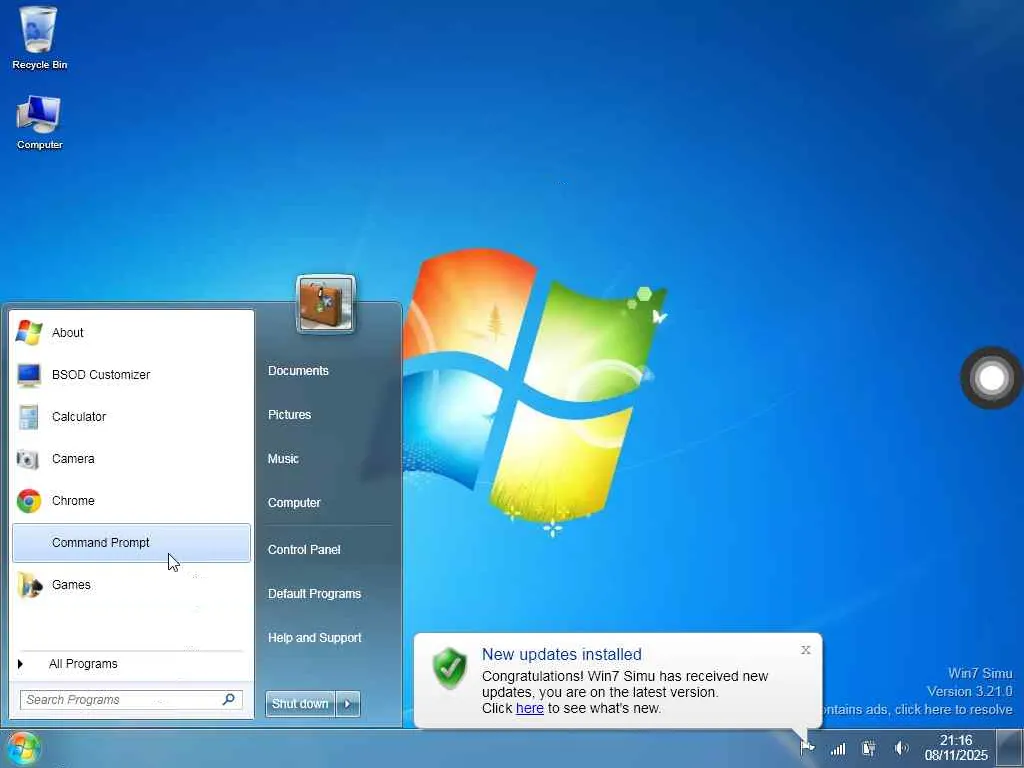Open Documents in Start menu
Viewport: 1024px width, 768px height.
298,371
